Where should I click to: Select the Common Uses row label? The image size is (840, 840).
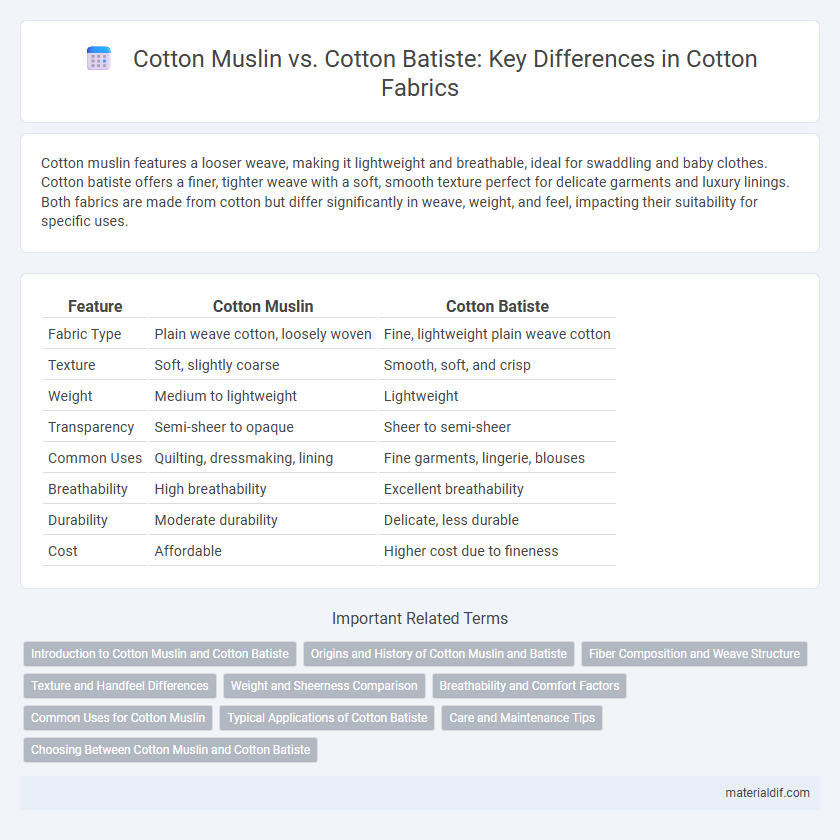click(x=95, y=458)
